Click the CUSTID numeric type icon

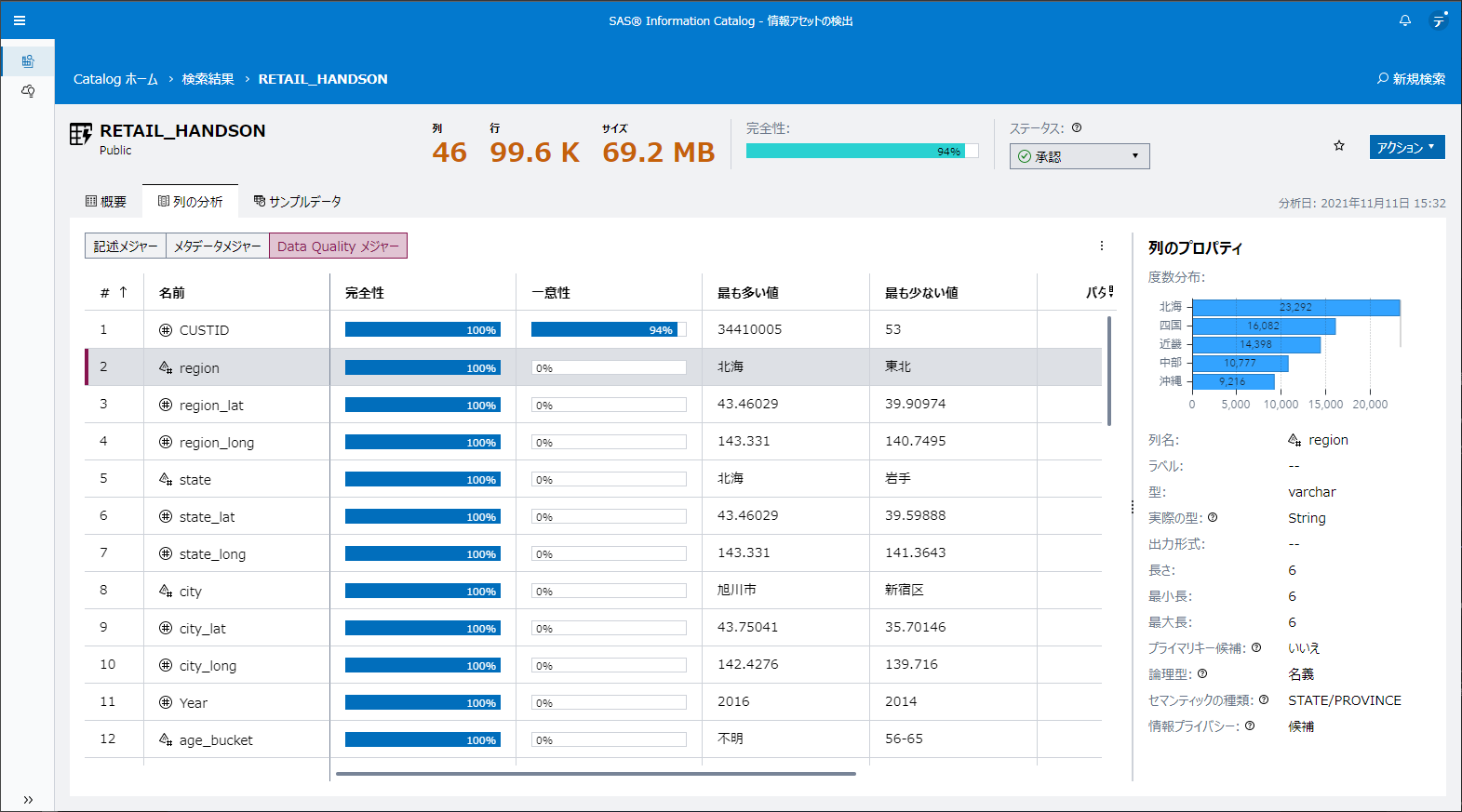(166, 330)
